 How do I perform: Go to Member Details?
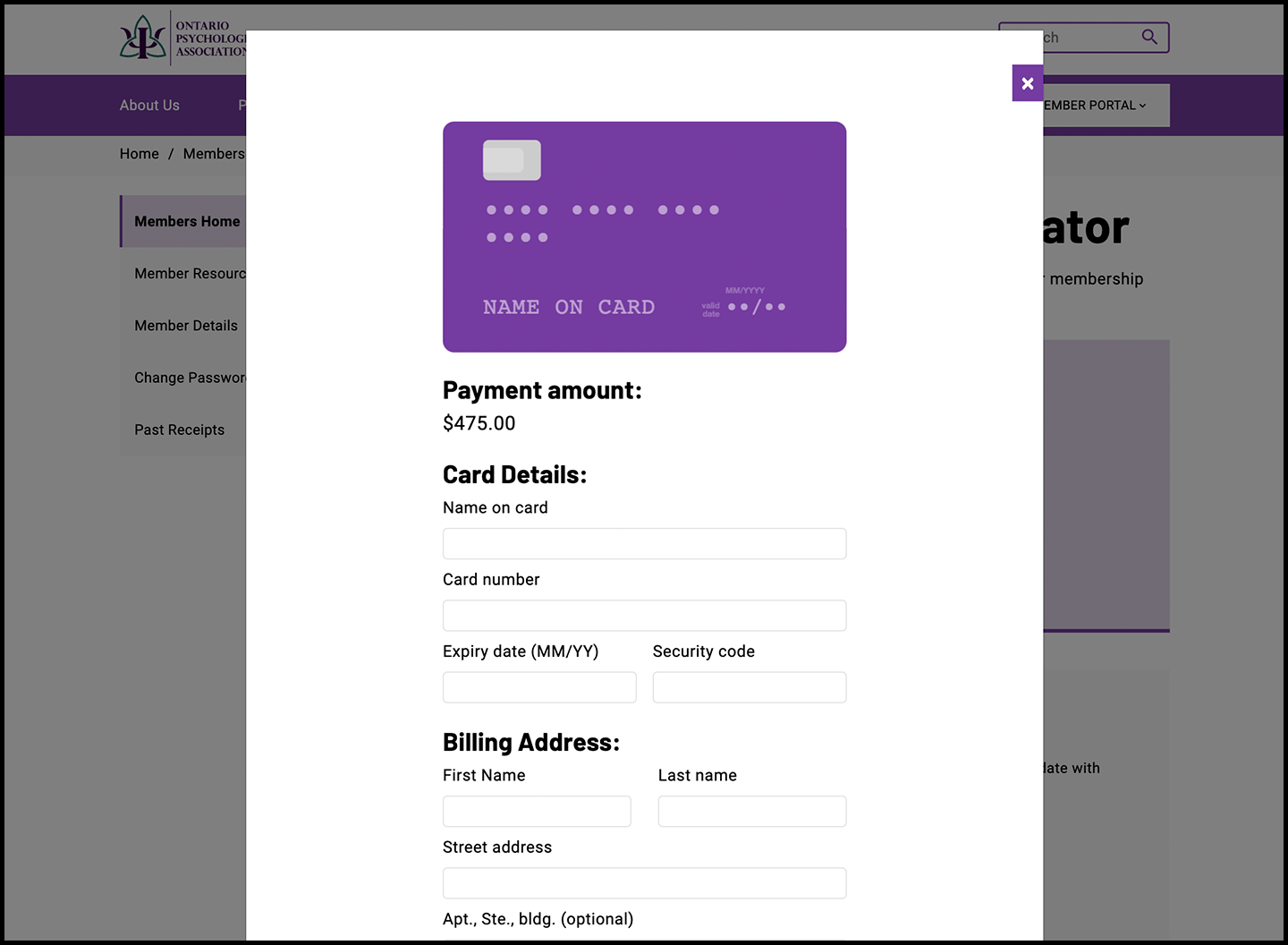click(x=185, y=325)
